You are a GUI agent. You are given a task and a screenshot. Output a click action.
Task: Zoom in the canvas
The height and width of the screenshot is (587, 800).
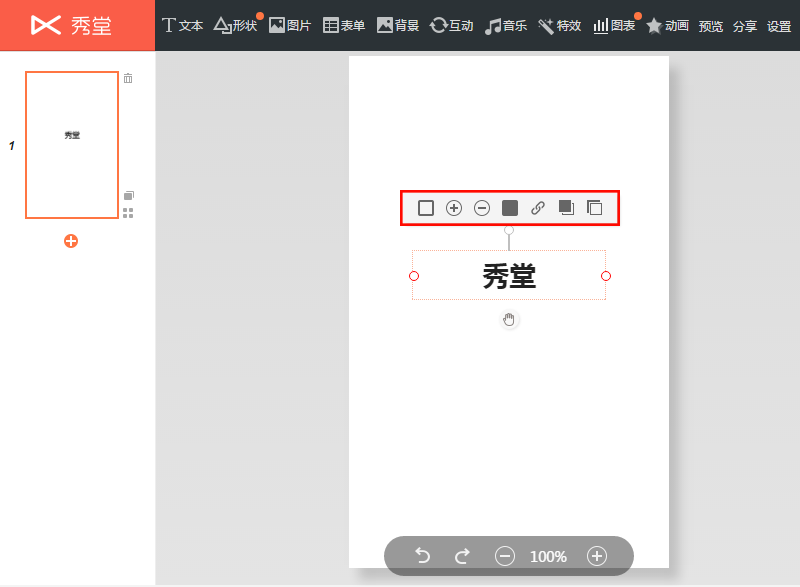click(x=597, y=556)
